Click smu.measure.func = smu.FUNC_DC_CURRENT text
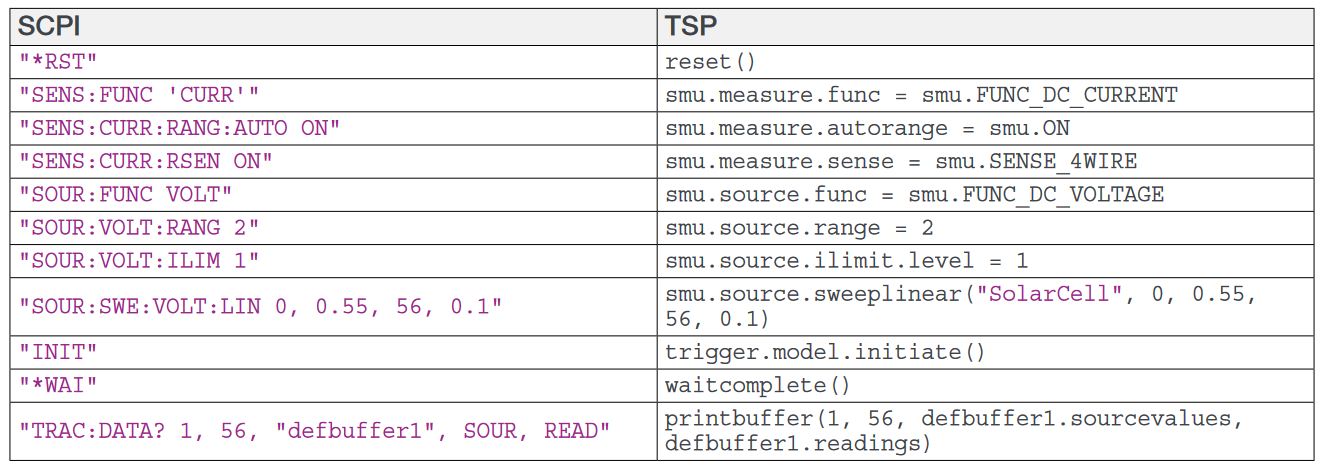Viewport: 1323px width, 466px height. coord(922,95)
